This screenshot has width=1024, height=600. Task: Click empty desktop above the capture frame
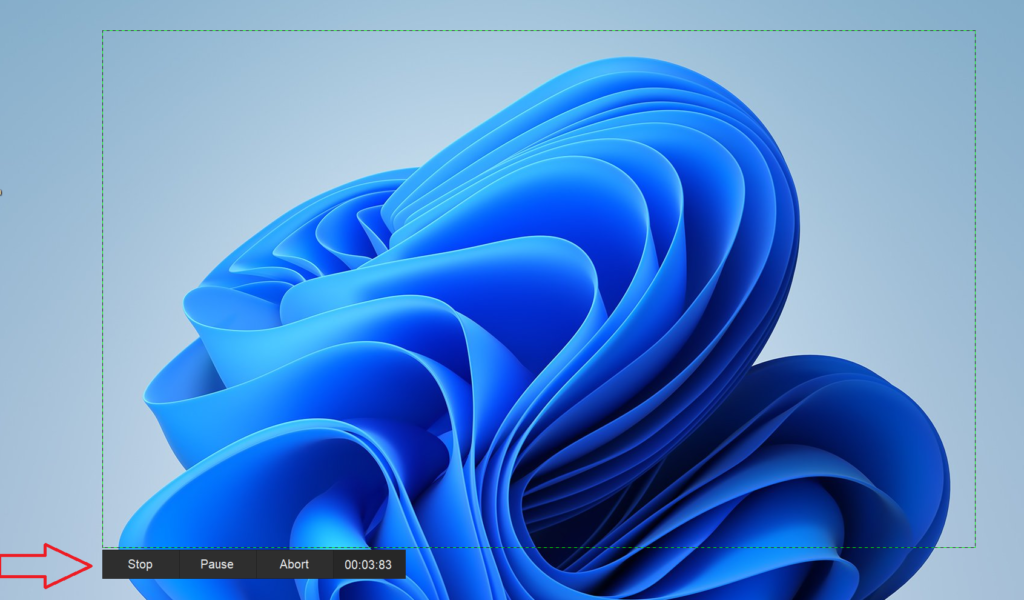tap(540, 14)
